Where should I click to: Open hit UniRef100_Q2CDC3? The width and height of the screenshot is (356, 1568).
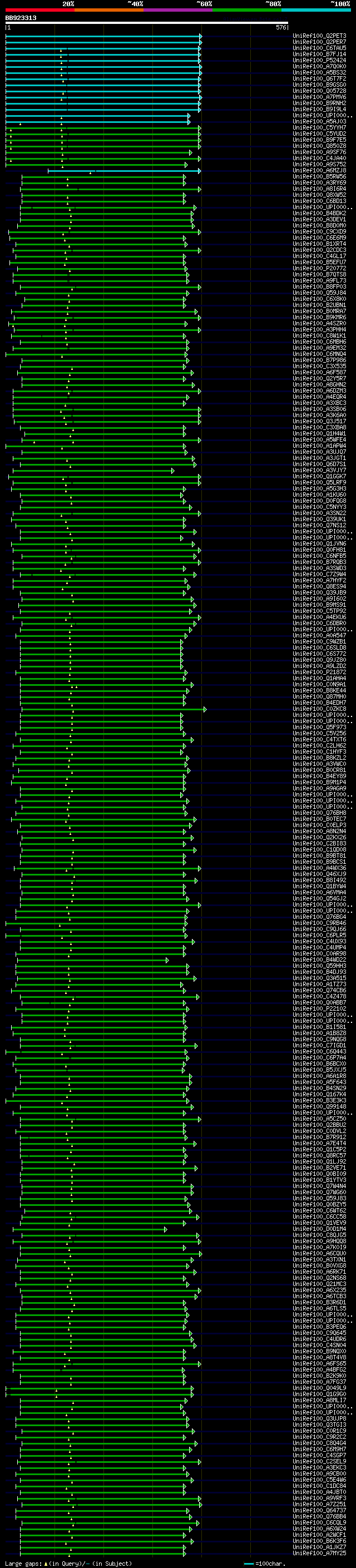[319, 250]
